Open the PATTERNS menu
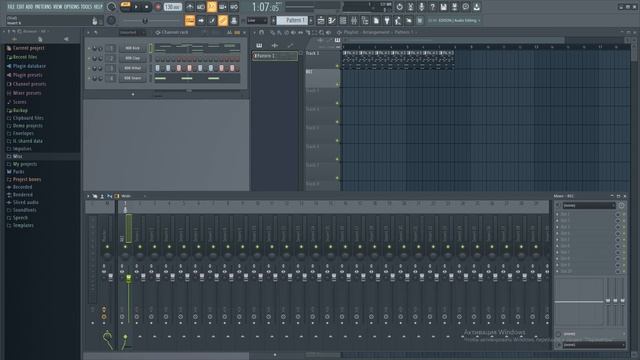Image resolution: width=640 pixels, height=360 pixels. pyautogui.click(x=43, y=7)
